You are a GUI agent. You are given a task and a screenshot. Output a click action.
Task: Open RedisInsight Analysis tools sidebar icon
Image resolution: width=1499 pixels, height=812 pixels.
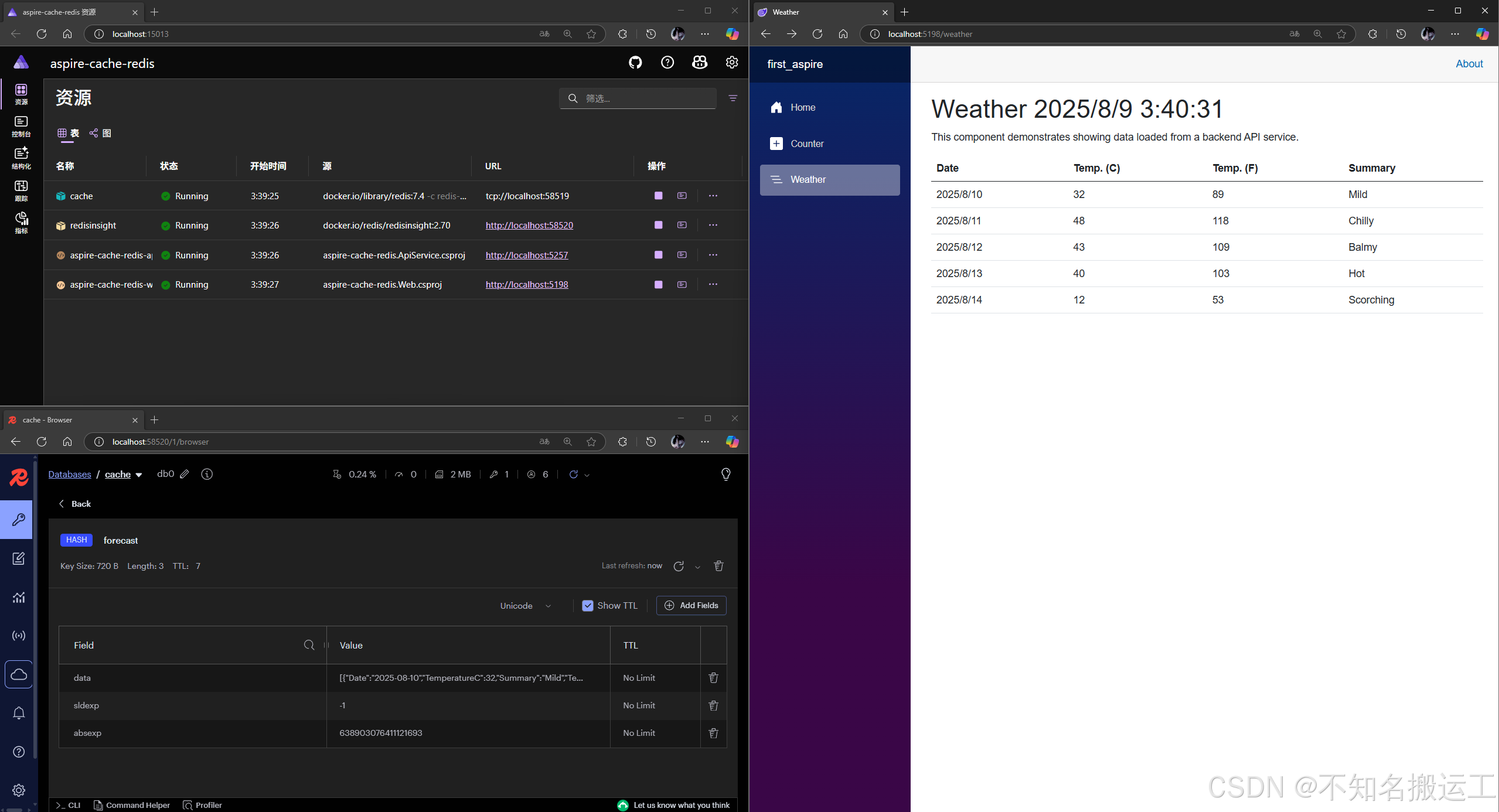point(19,597)
